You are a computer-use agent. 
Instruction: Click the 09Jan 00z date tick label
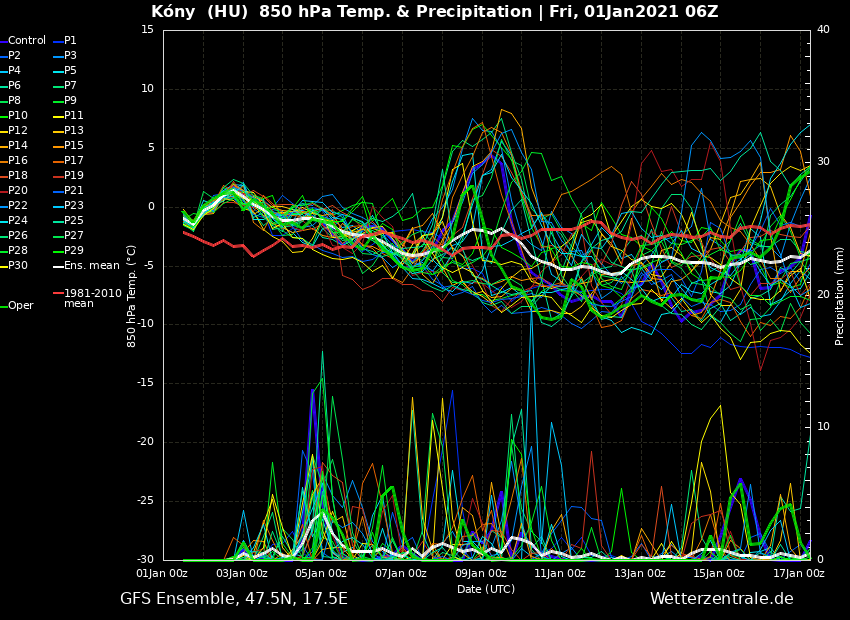(480, 574)
